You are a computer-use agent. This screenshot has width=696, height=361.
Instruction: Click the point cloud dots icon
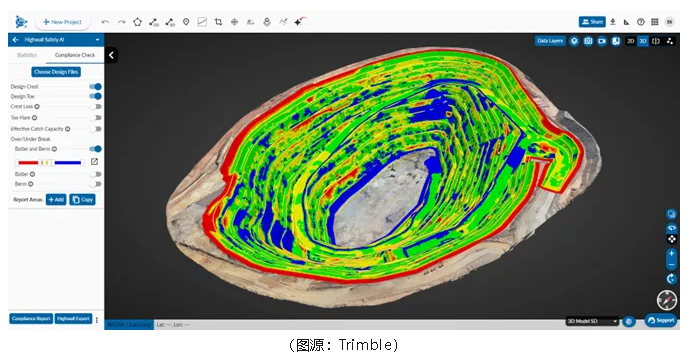tap(670, 41)
